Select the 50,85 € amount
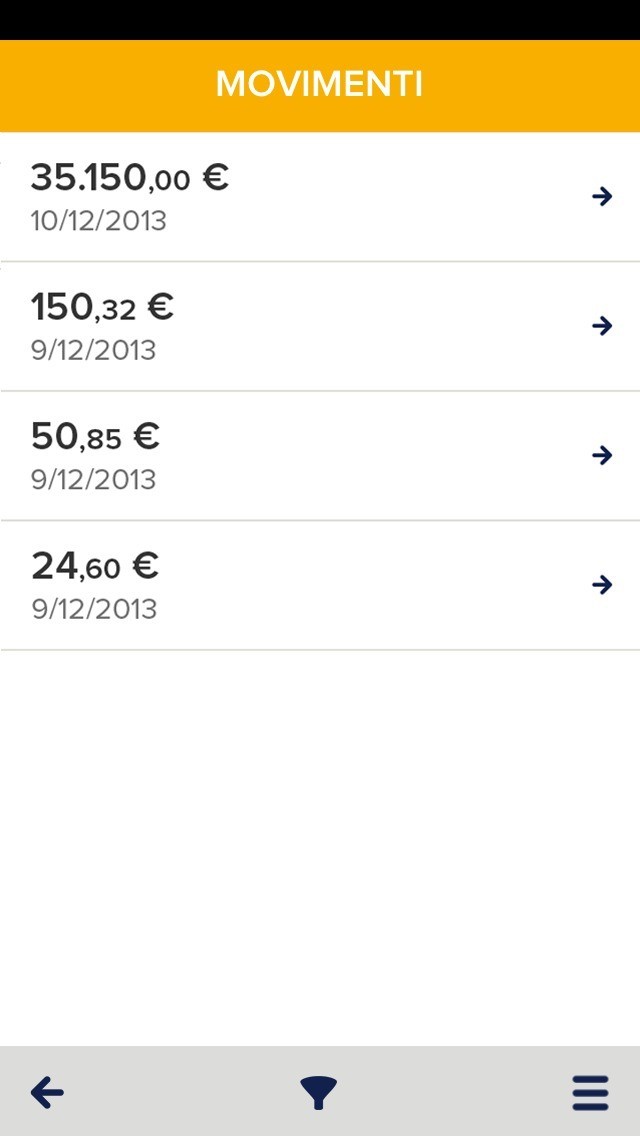 [95, 437]
